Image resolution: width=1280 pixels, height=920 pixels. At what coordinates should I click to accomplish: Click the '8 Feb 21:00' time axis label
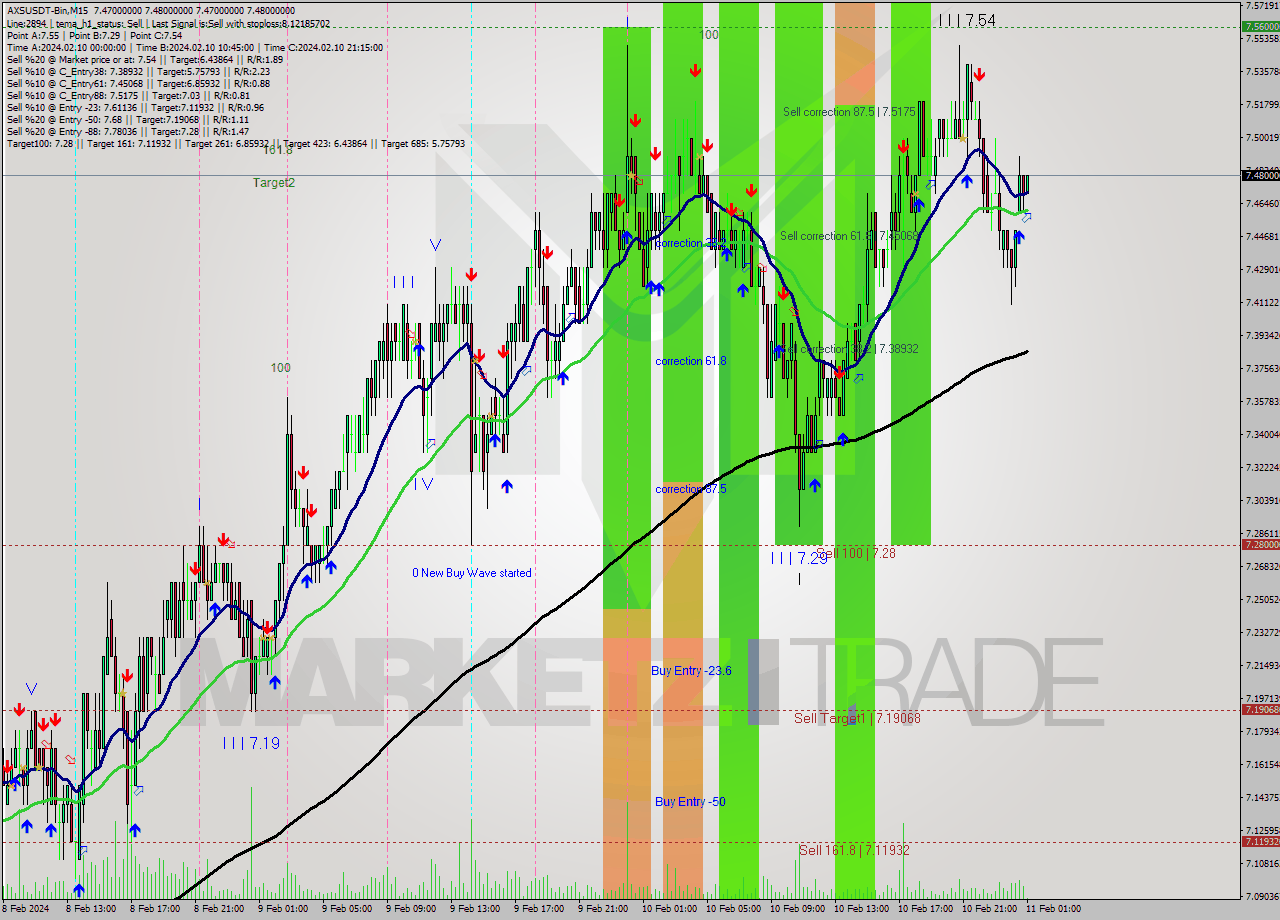click(x=220, y=909)
